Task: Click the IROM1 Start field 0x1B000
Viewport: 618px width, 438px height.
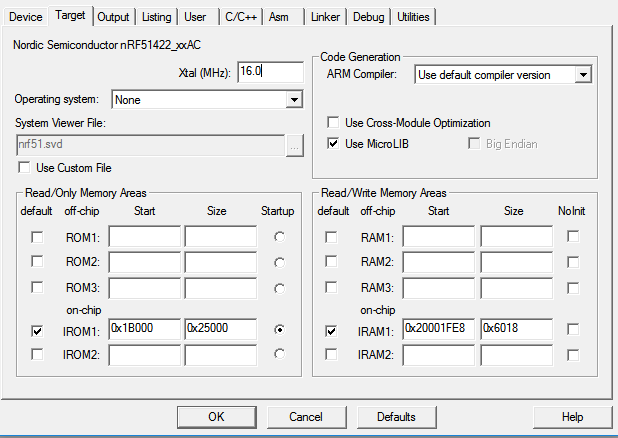Action: pos(144,329)
